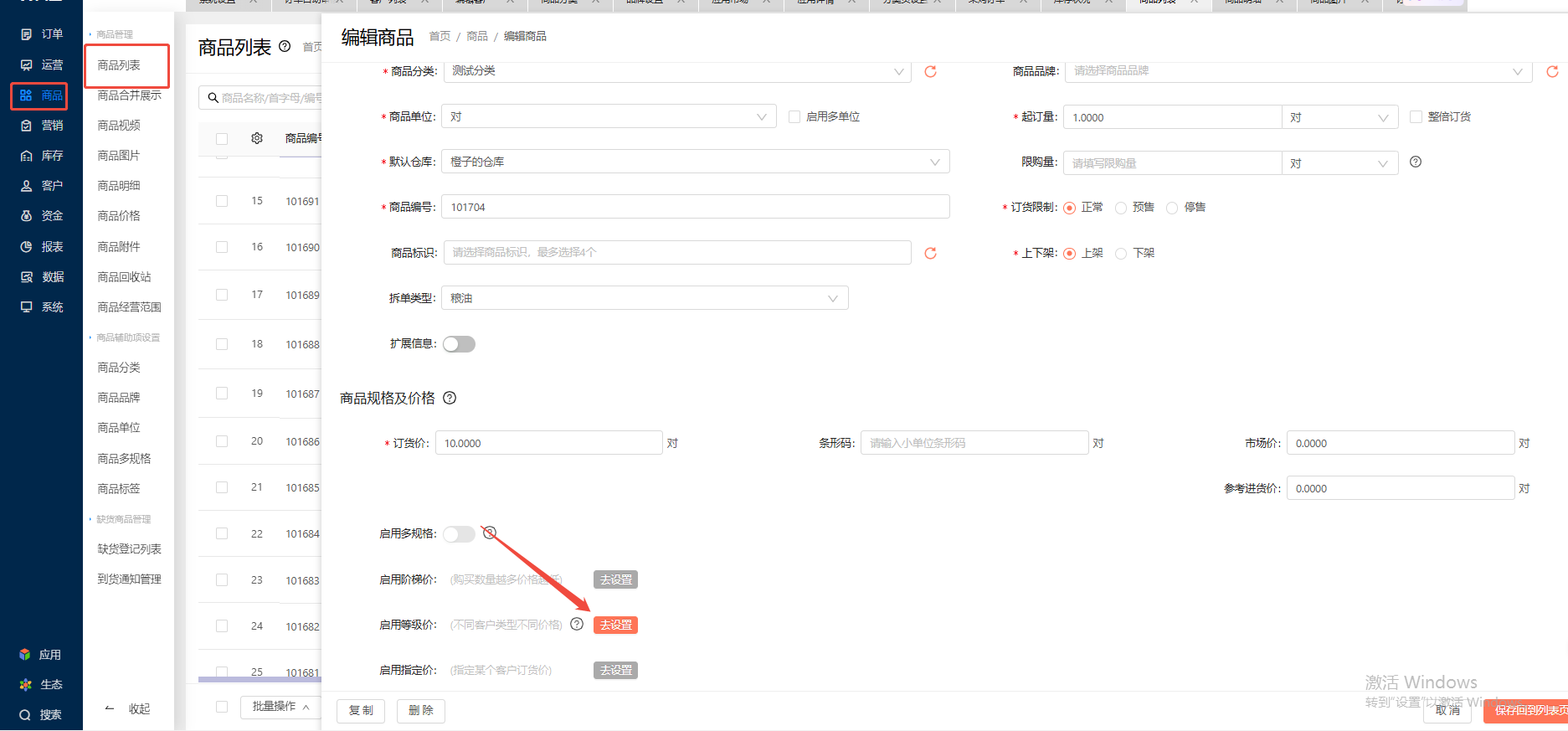The image size is (1568, 731).
Task: Toggle the 扩展信息 switch
Action: [459, 344]
